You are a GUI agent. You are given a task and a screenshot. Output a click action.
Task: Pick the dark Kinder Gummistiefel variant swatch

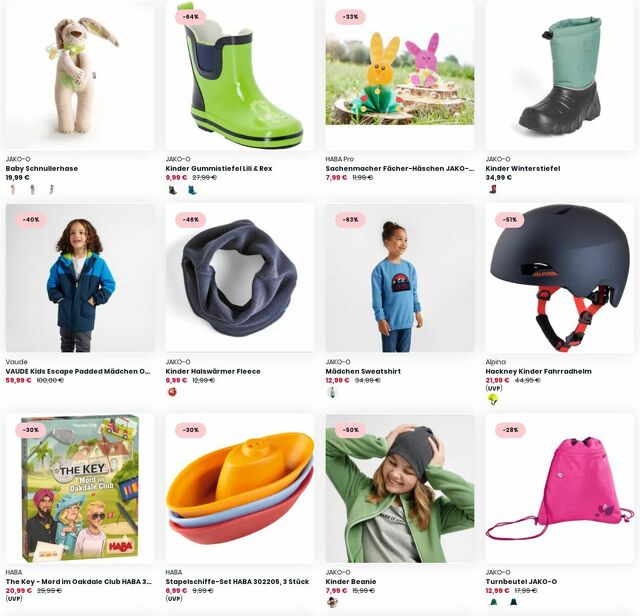[x=172, y=190]
